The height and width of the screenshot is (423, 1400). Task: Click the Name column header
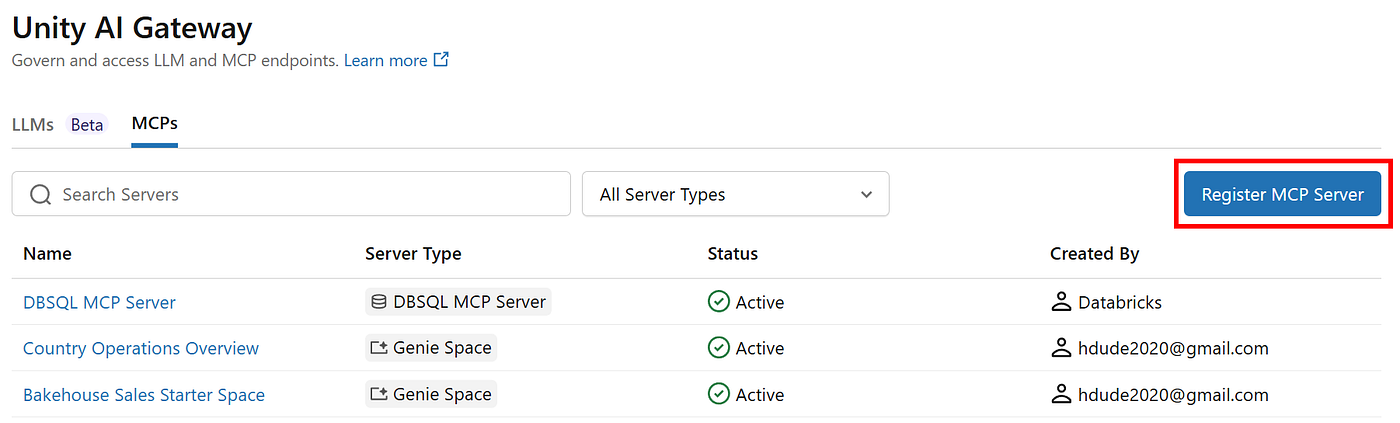47,254
